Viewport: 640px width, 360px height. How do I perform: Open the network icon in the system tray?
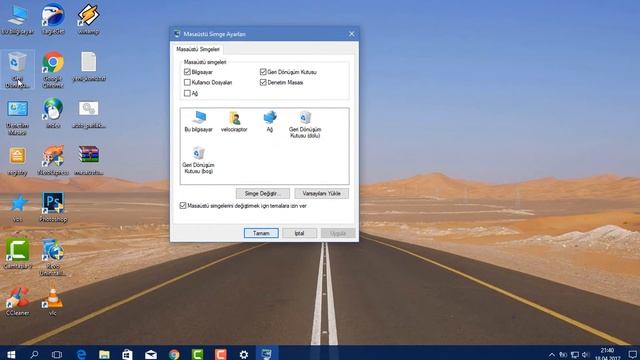coord(575,354)
